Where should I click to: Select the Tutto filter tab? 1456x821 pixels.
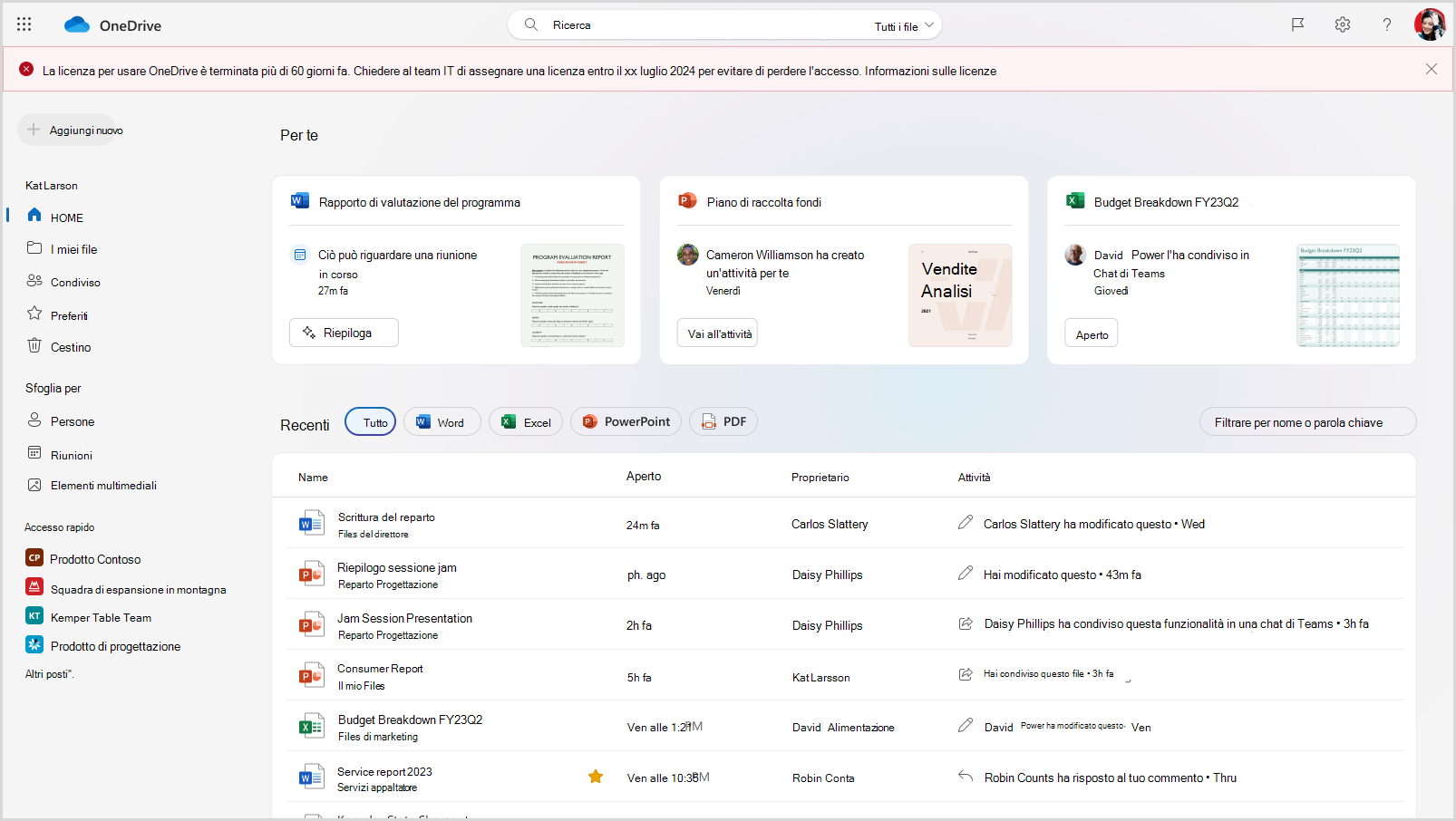coord(370,422)
